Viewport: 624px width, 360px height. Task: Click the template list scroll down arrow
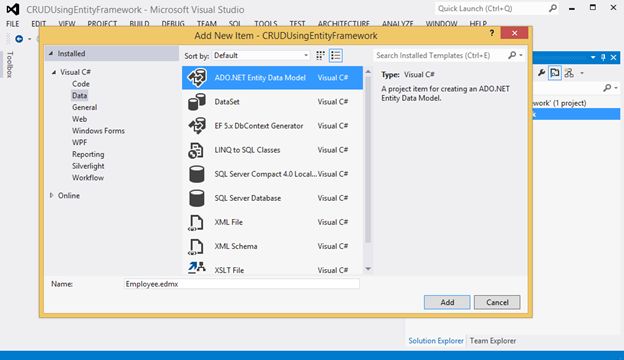point(368,269)
